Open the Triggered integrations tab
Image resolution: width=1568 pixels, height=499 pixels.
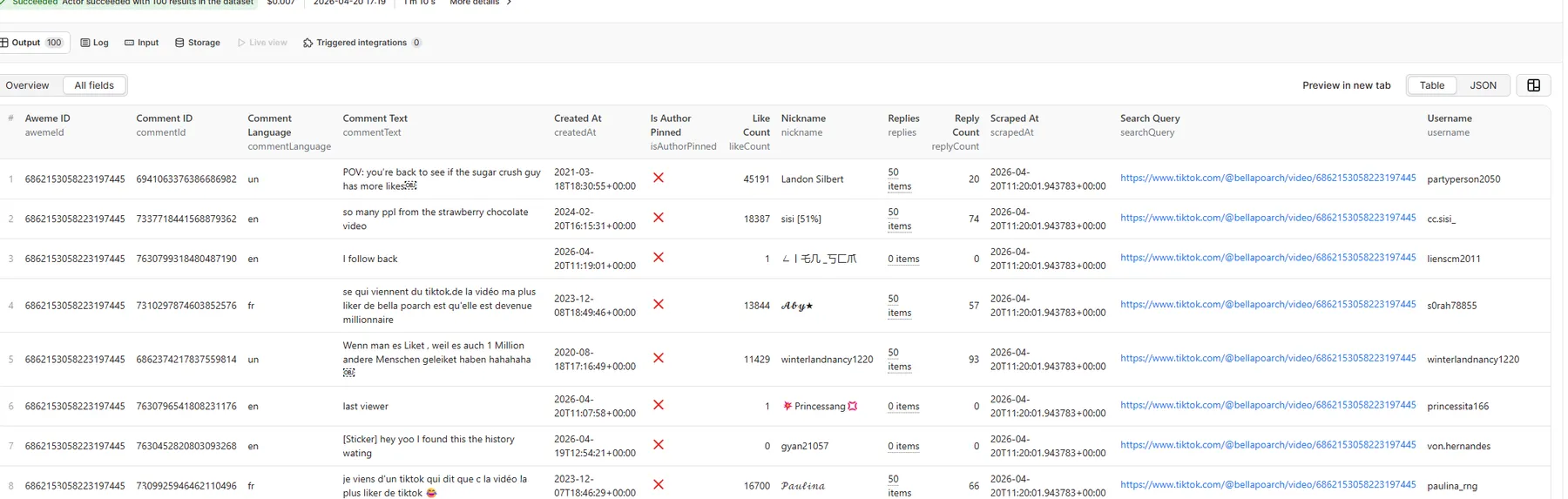pyautogui.click(x=362, y=43)
